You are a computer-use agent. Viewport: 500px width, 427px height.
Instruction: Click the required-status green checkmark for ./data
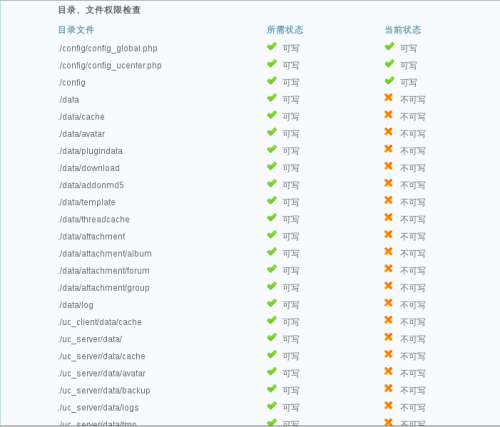point(272,98)
